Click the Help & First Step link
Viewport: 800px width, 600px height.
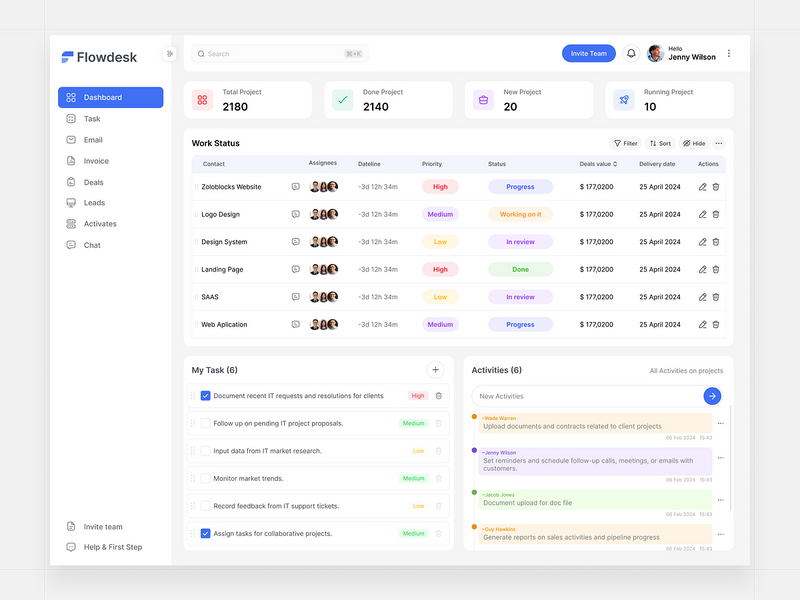point(110,547)
